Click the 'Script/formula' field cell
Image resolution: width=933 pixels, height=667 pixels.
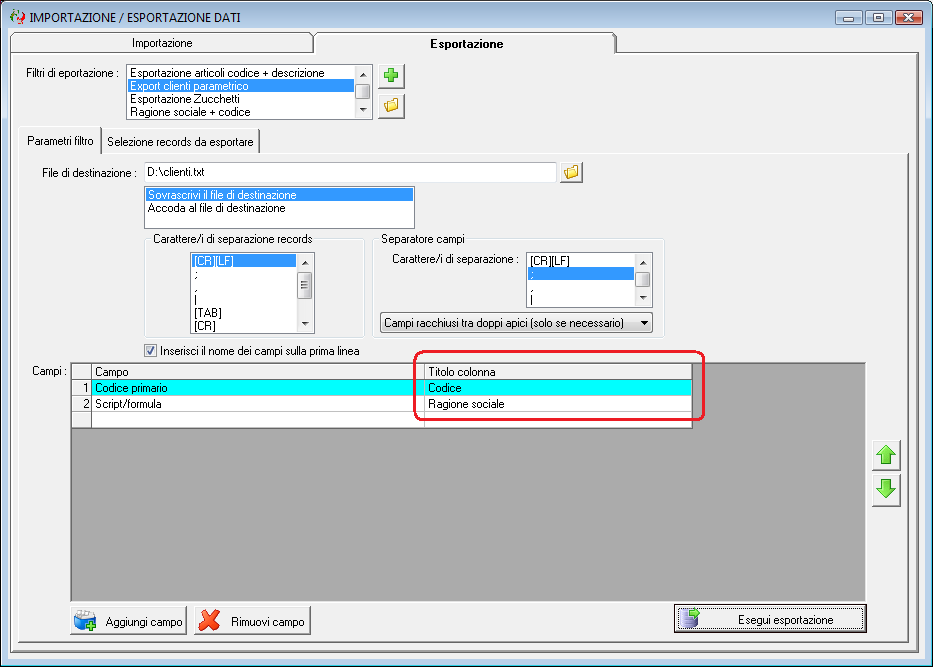pyautogui.click(x=258, y=404)
